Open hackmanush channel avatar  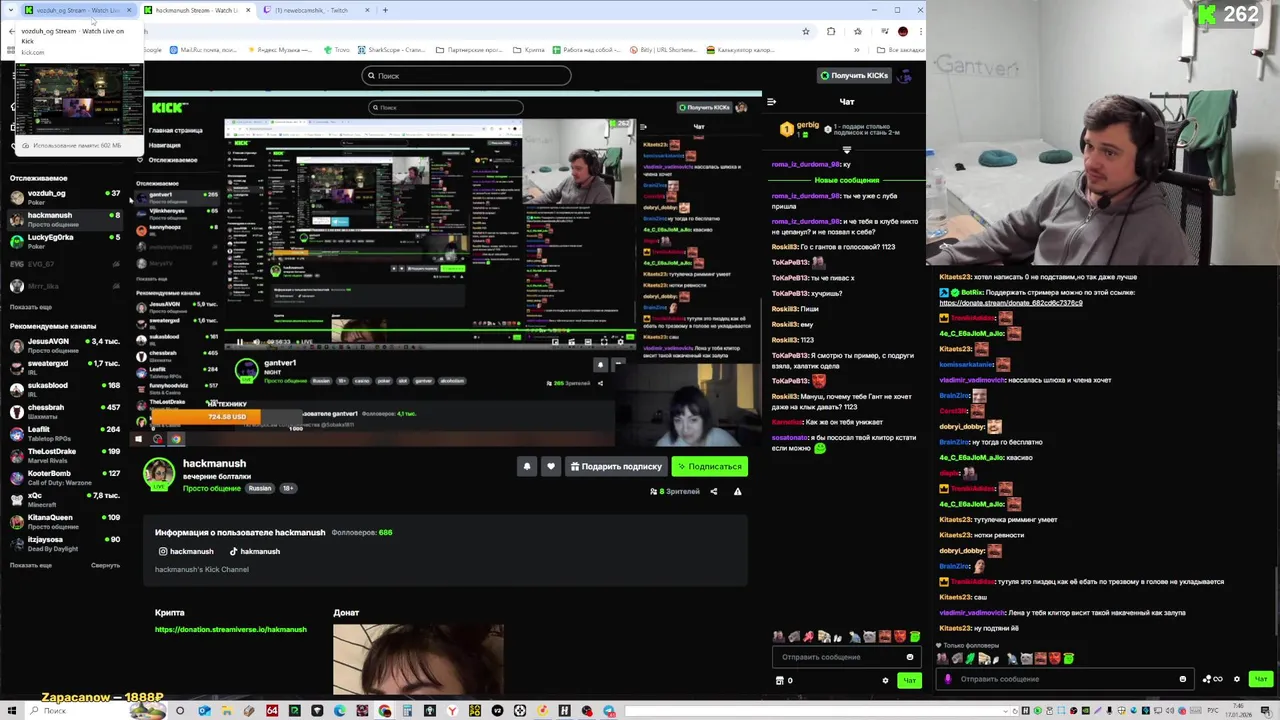point(159,474)
